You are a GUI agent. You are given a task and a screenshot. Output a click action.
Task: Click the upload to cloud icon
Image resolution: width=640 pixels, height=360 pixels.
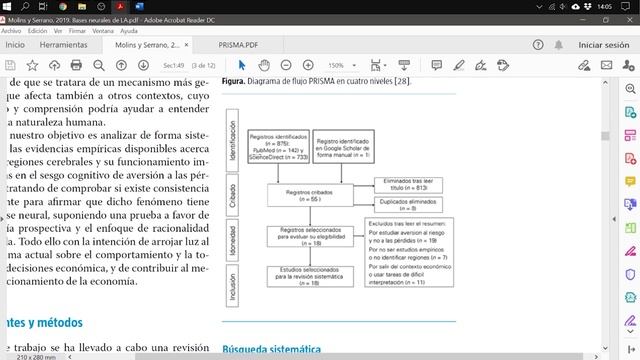[x=54, y=65]
